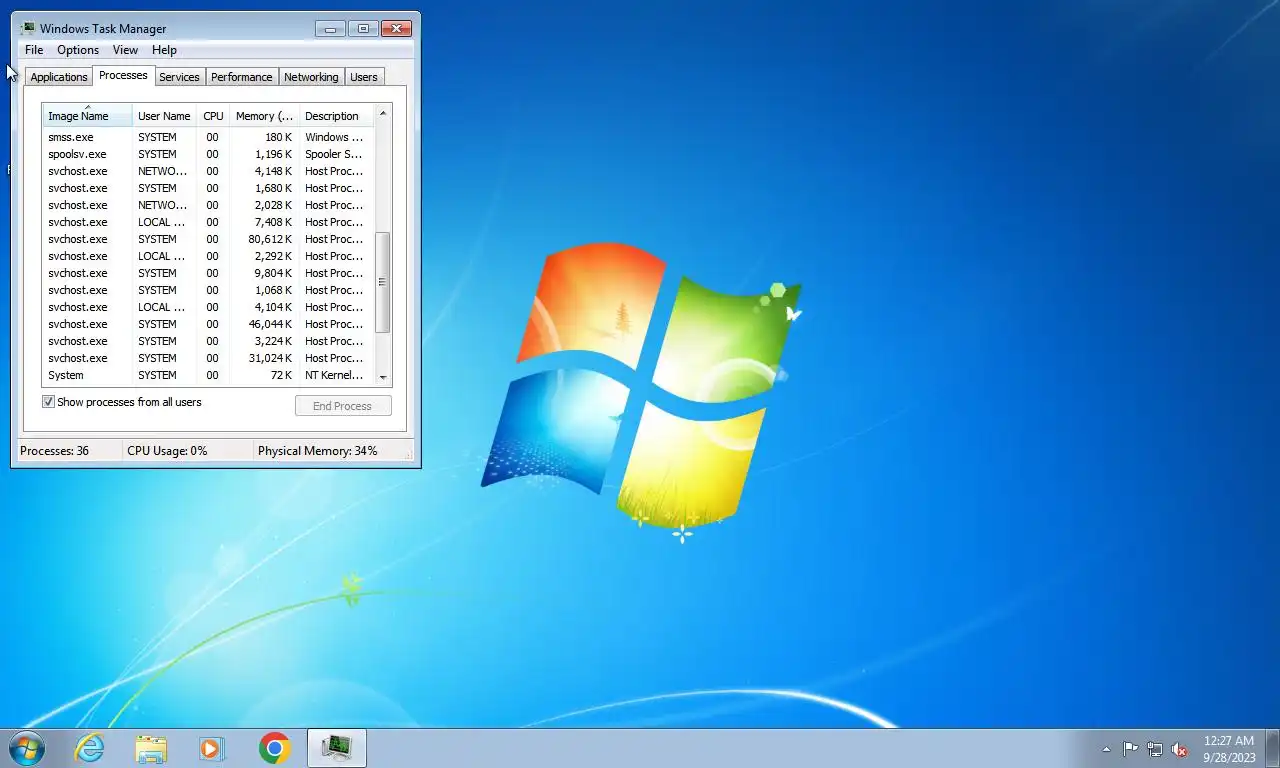
Task: Close the Windows Task Manager window
Action: coord(396,28)
